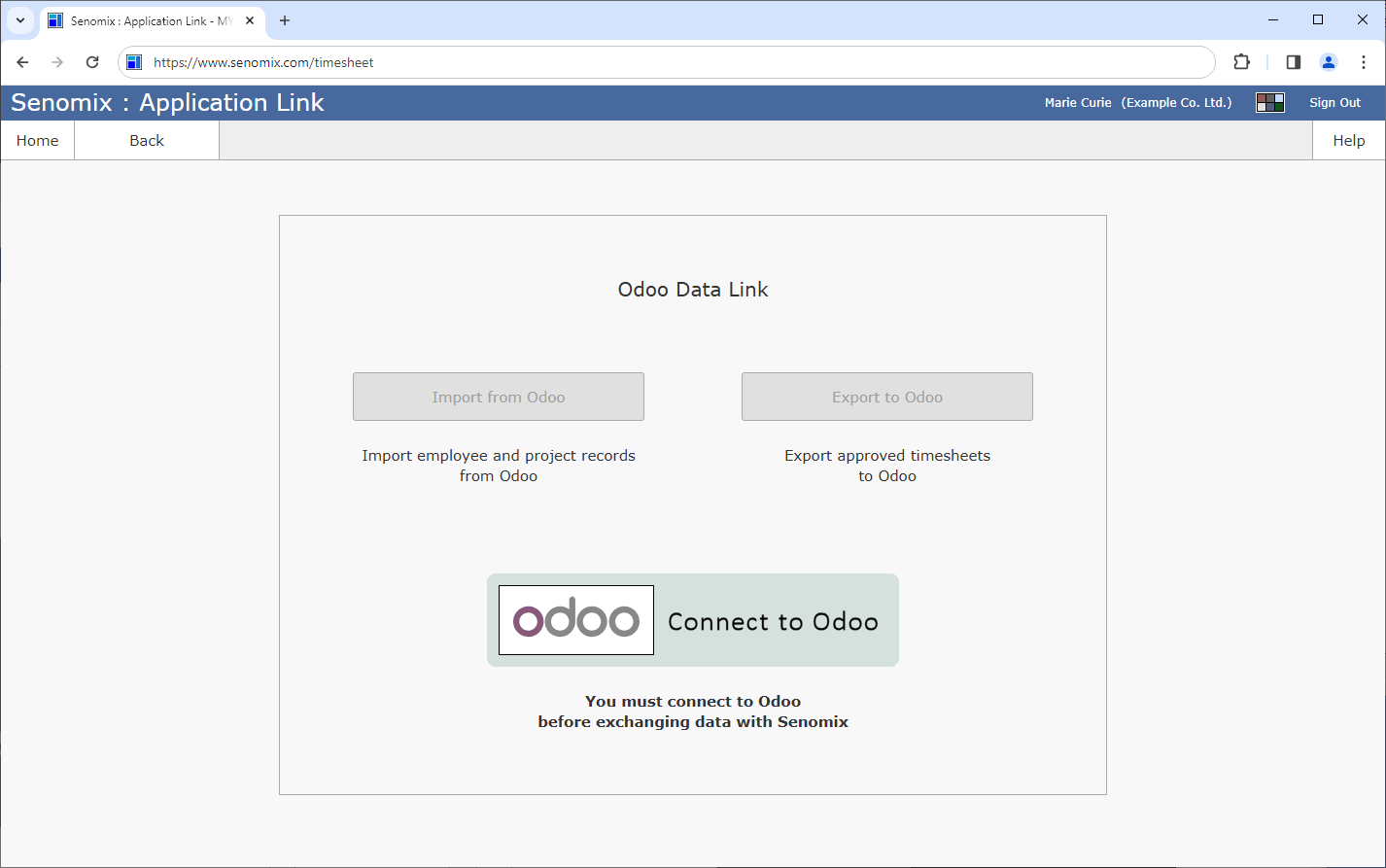
Task: Click the browser forward arrow
Action: [57, 62]
